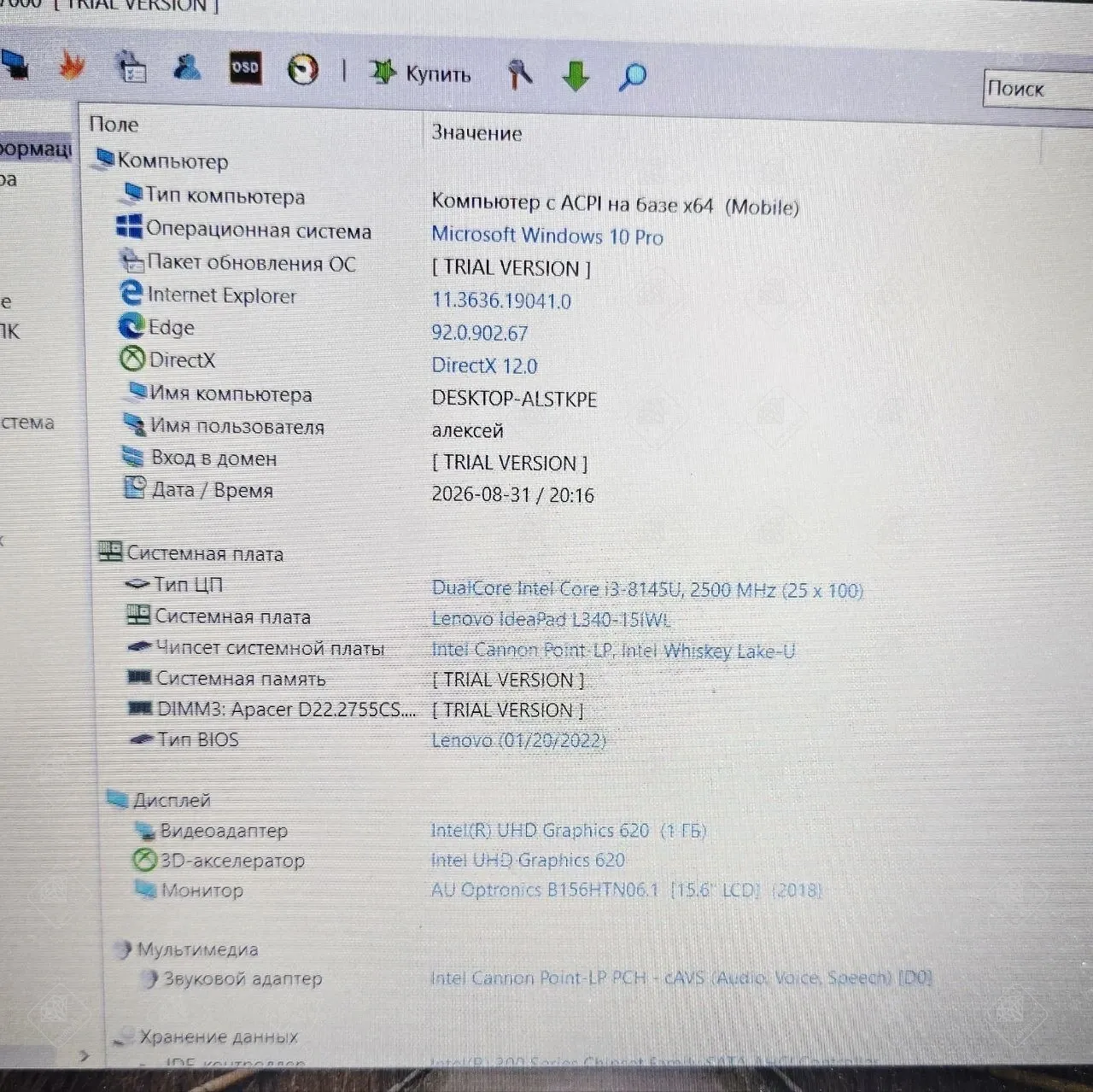Open the Lenovo IdeaPad L340-15IWL link
The width and height of the screenshot is (1093, 1092).
(551, 620)
